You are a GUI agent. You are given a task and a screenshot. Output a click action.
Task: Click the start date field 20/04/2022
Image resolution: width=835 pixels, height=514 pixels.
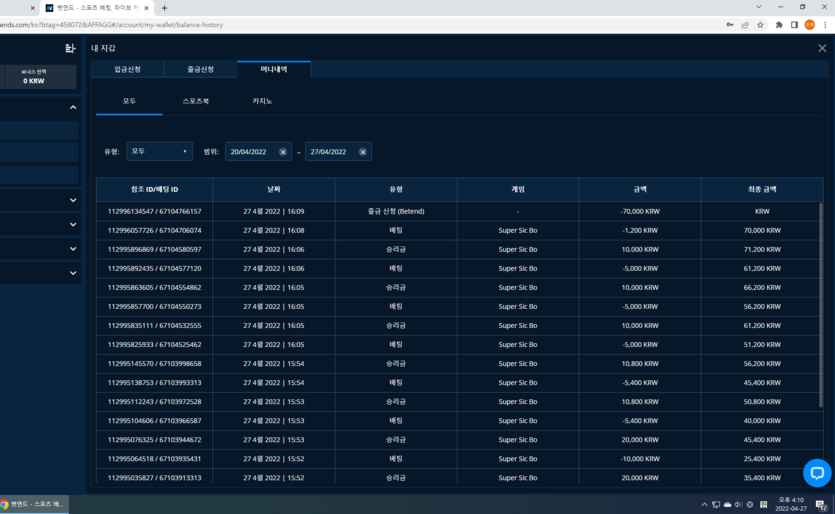point(258,152)
